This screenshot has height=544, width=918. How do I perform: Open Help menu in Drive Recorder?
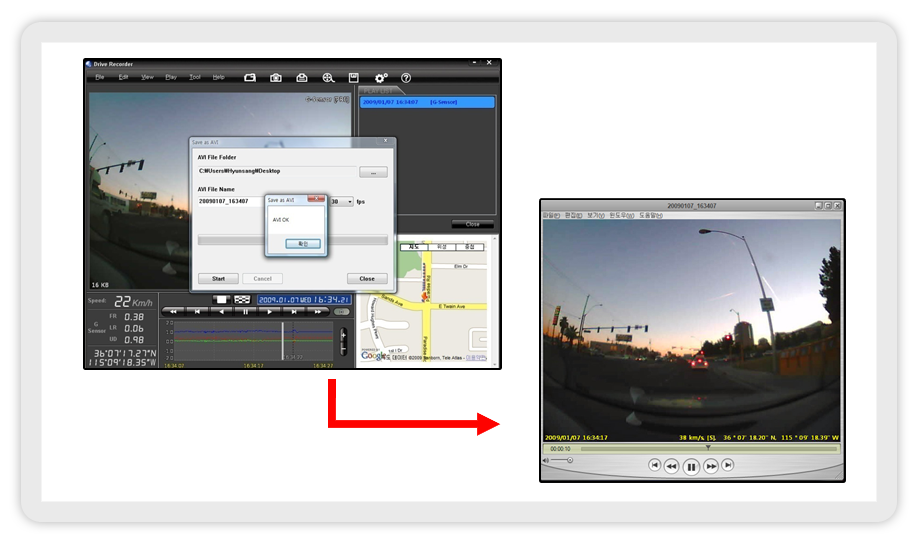point(218,77)
